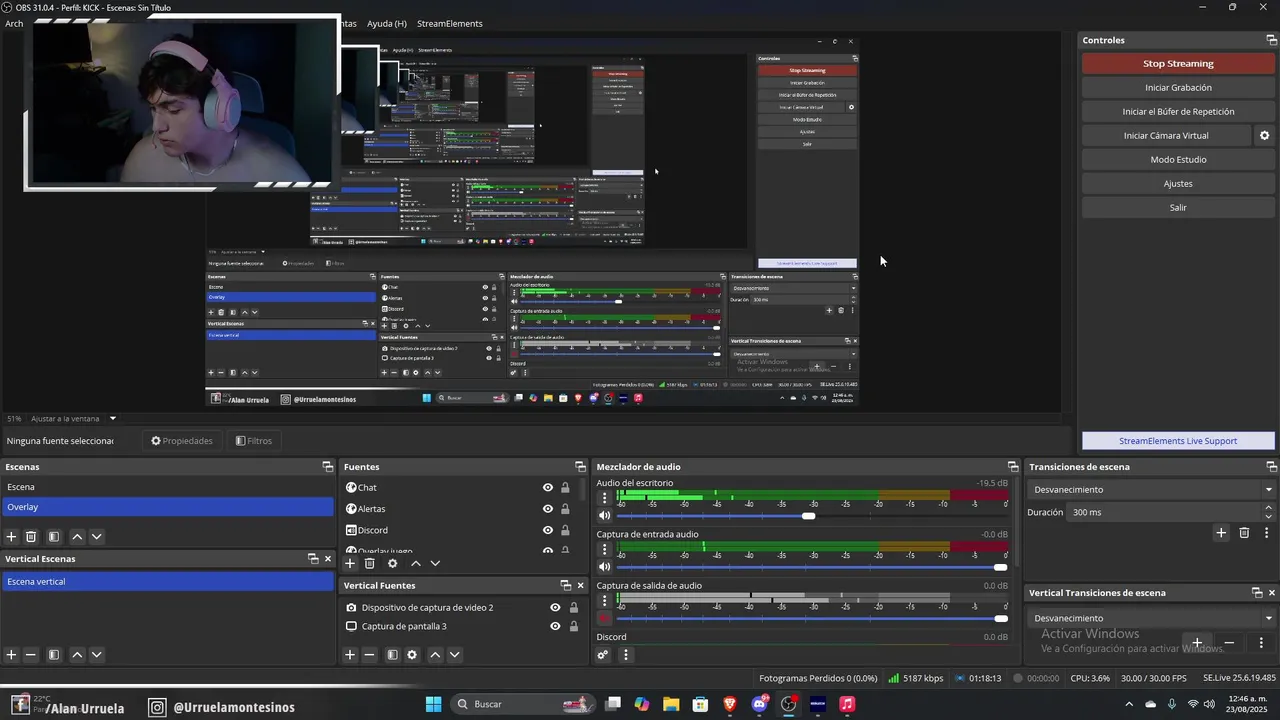Viewport: 1280px width, 720px height.
Task: Unmute Captura de salida de audio
Action: pos(604,618)
